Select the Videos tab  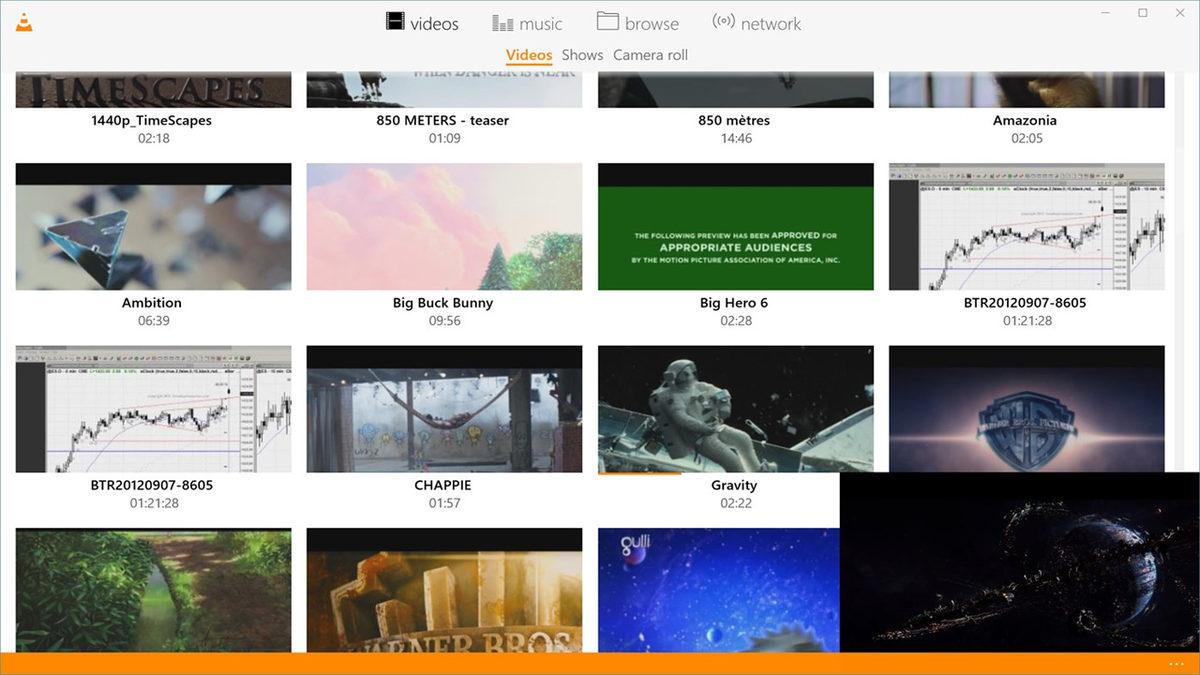coord(528,55)
